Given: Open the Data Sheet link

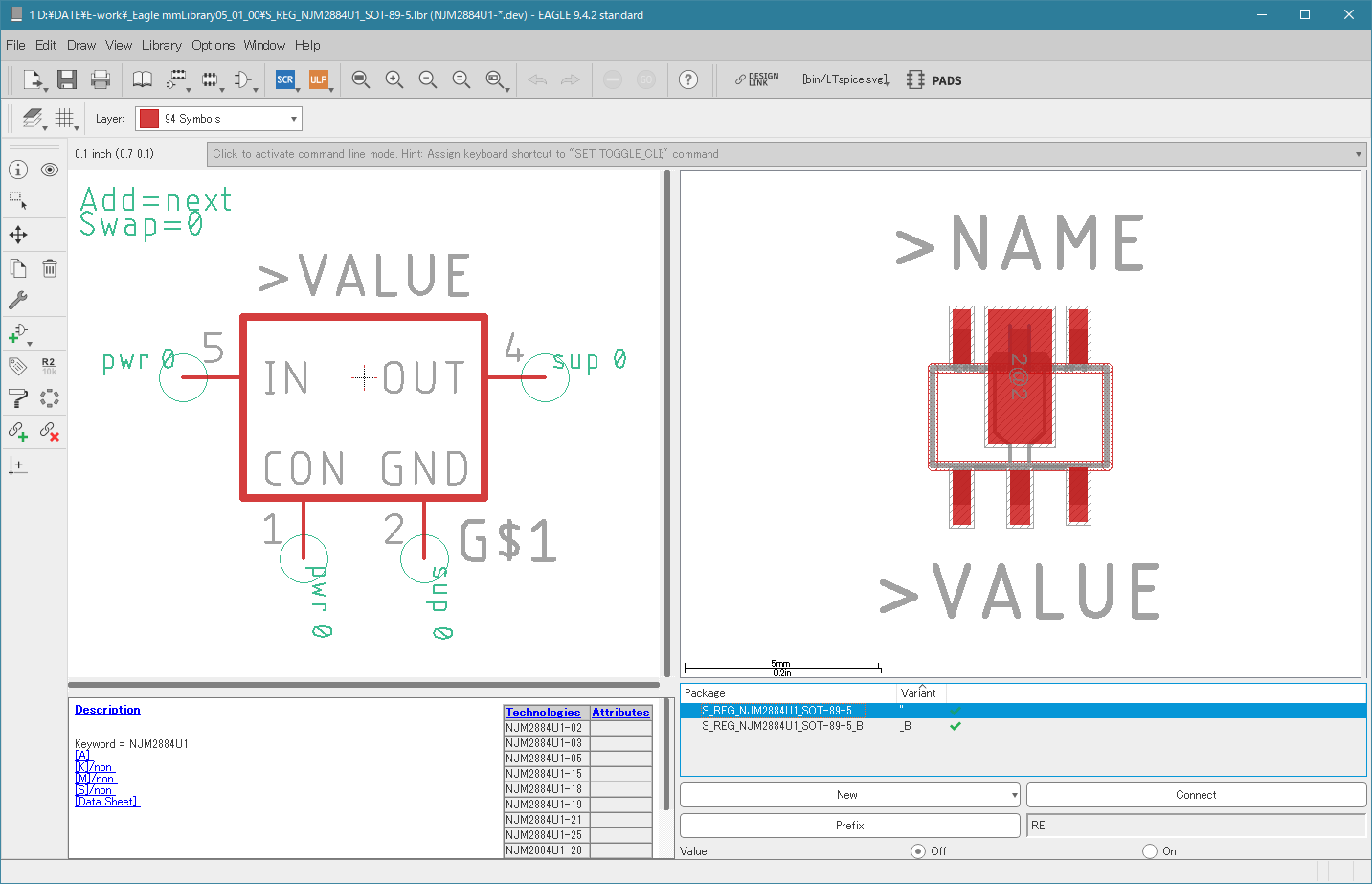Looking at the screenshot, I should tap(107, 802).
